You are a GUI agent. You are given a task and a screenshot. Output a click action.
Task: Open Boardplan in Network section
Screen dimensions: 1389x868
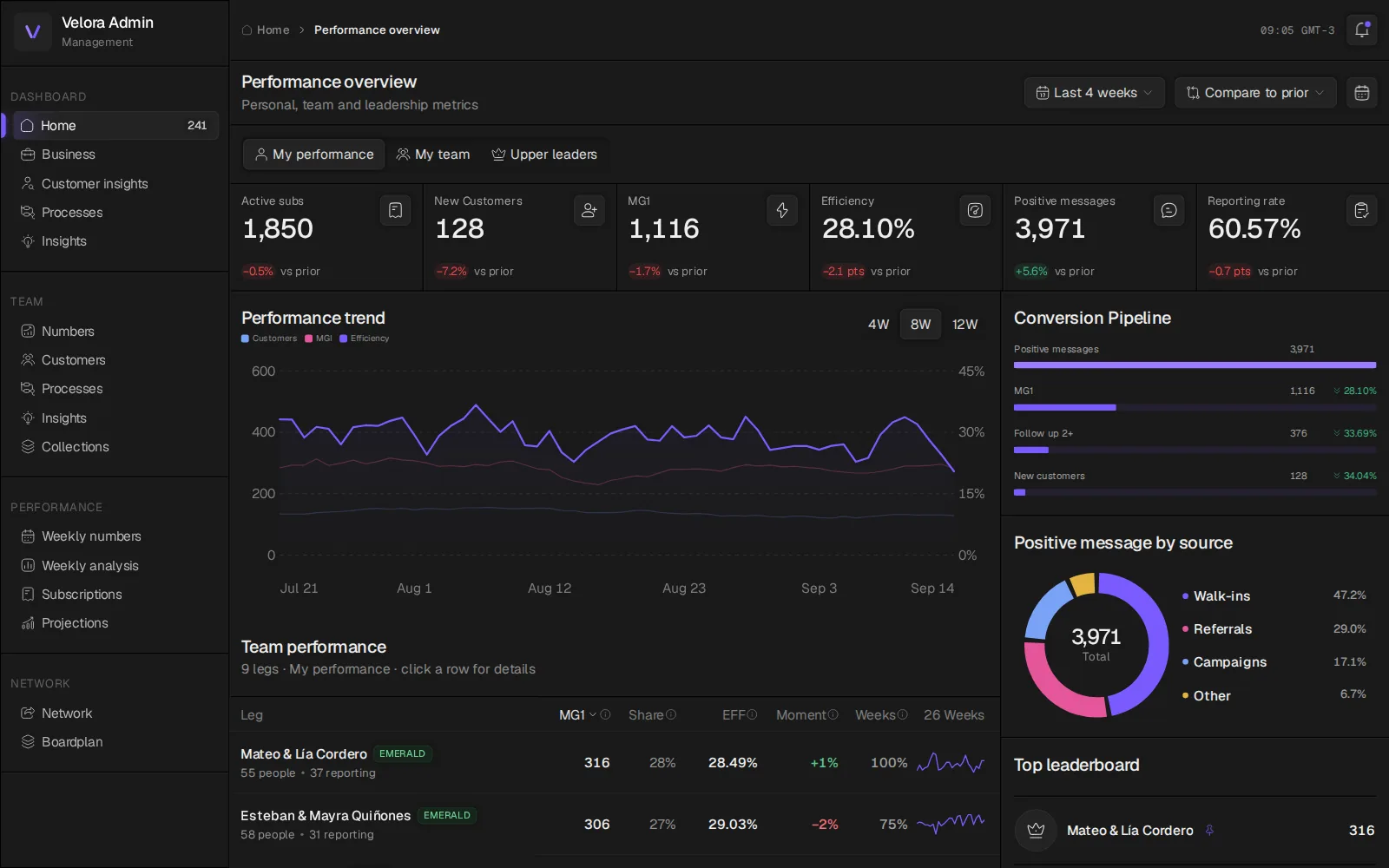[x=115, y=741]
